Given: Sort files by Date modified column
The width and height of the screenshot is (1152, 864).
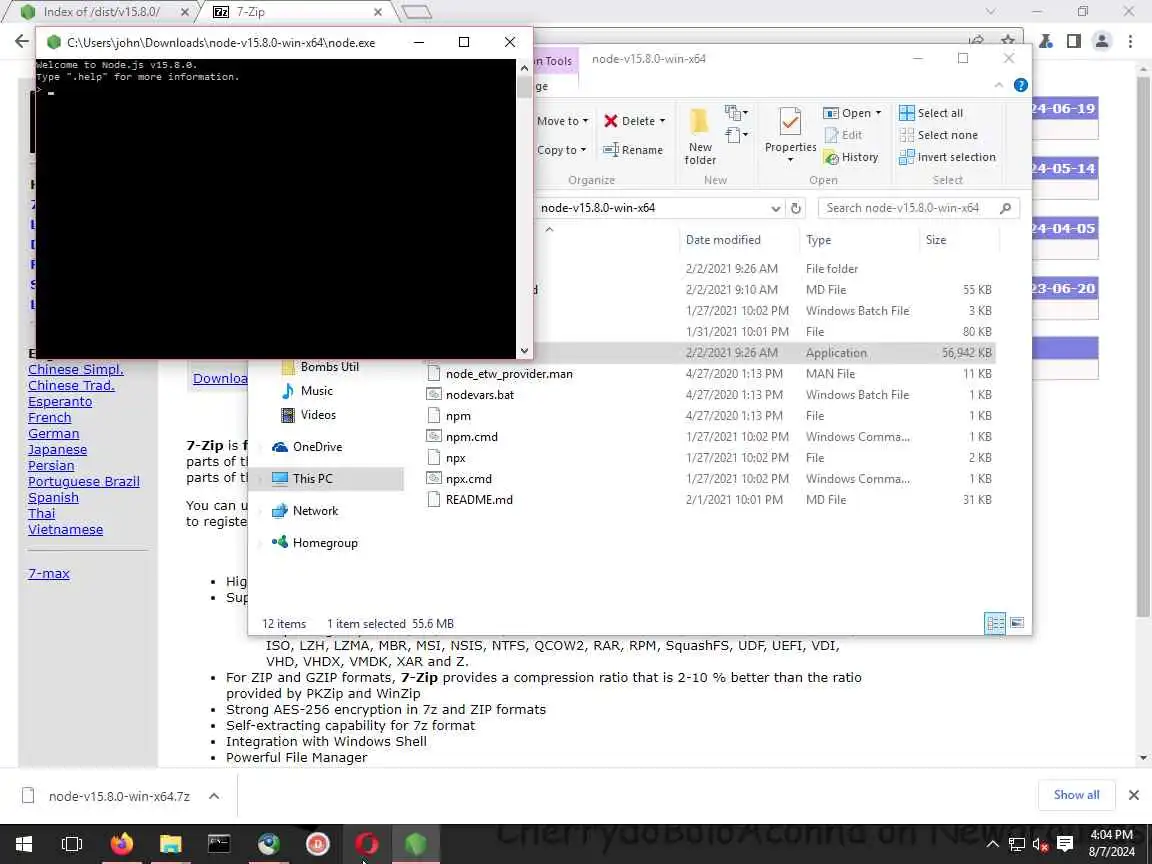Looking at the screenshot, I should [x=723, y=240].
